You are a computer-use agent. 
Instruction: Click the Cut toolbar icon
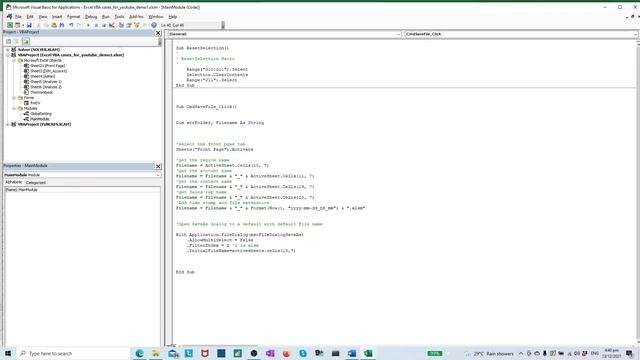(x=38, y=25)
